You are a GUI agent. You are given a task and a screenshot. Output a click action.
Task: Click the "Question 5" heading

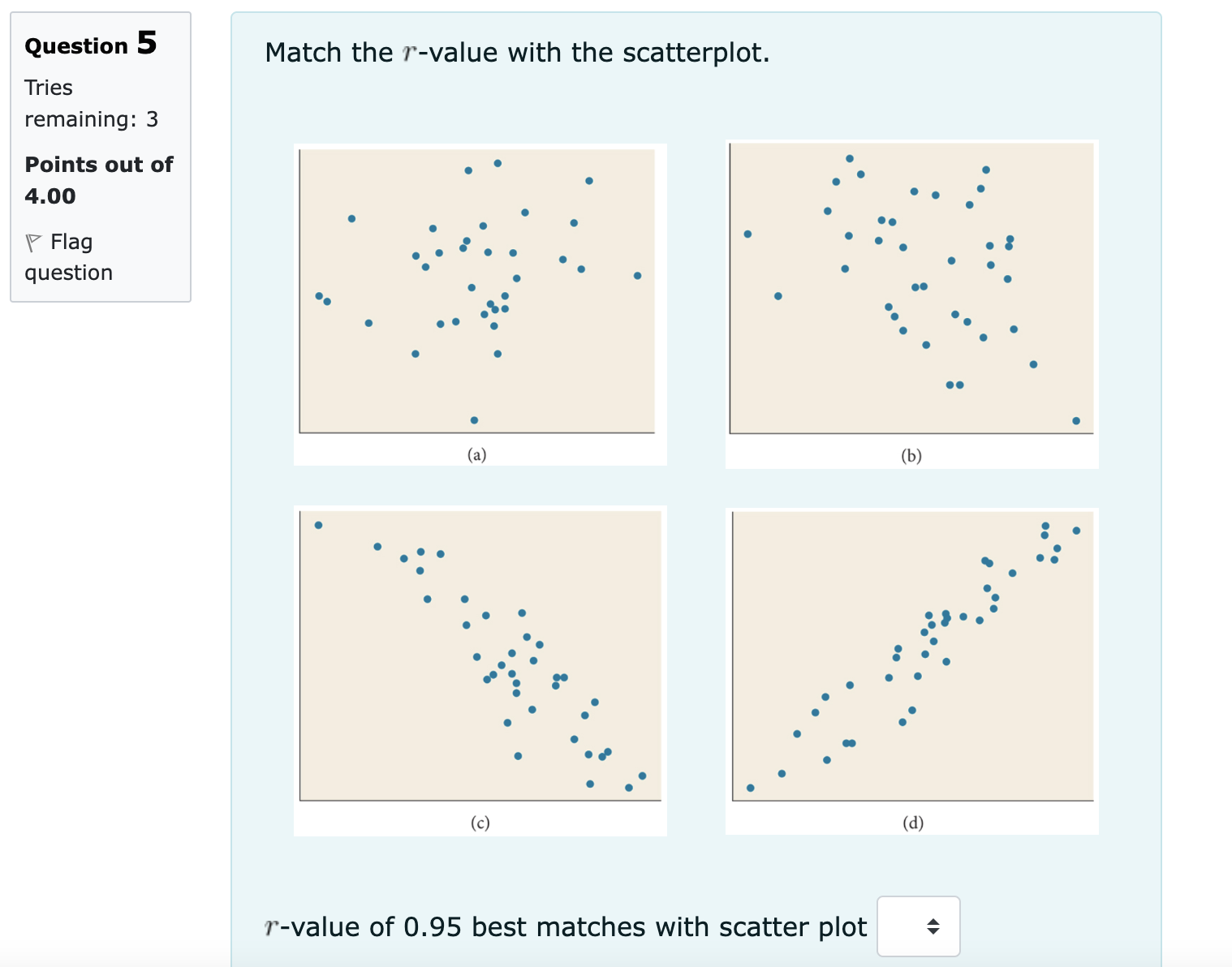[91, 44]
